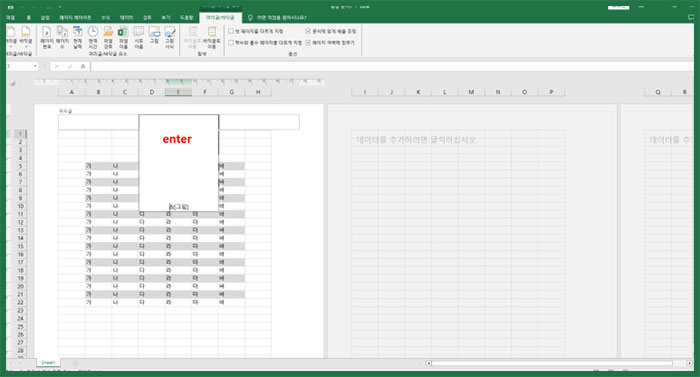
Task: Select column E header
Action: [178, 92]
